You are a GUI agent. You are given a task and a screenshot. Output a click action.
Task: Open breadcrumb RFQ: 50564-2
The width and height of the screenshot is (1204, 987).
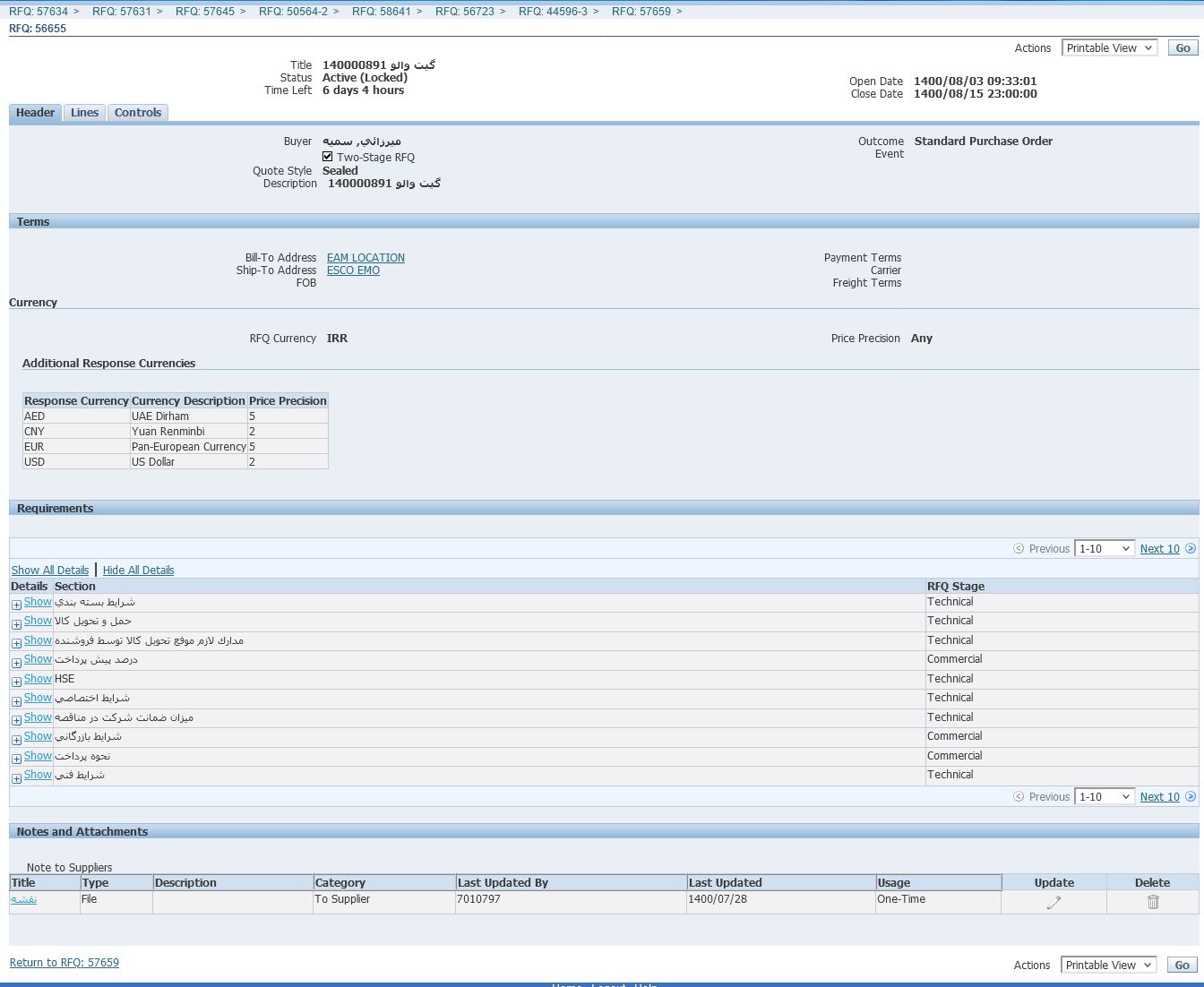coord(293,11)
